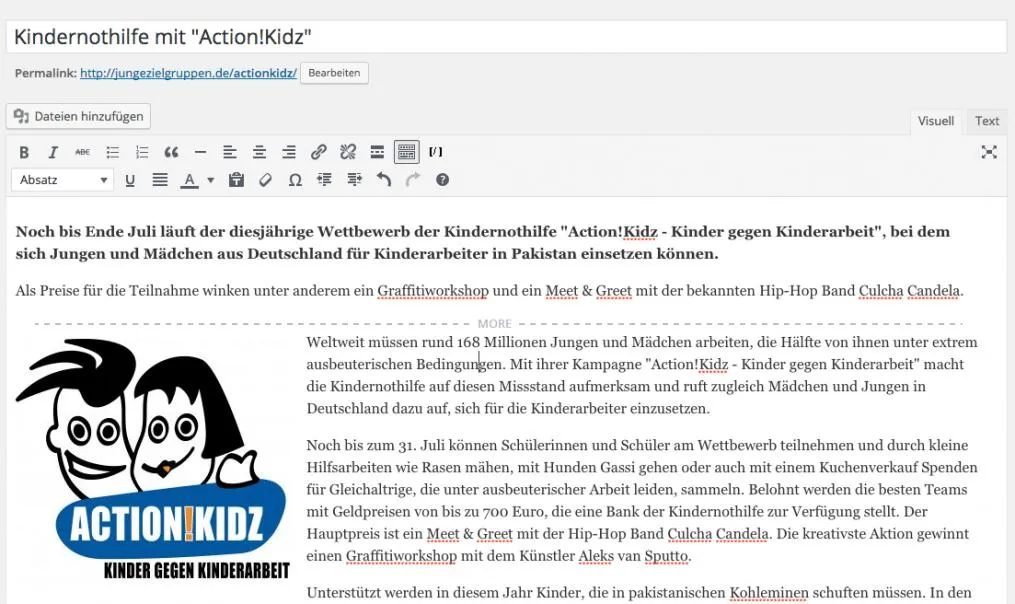Open the Absatz paragraph format dropdown

(x=63, y=180)
